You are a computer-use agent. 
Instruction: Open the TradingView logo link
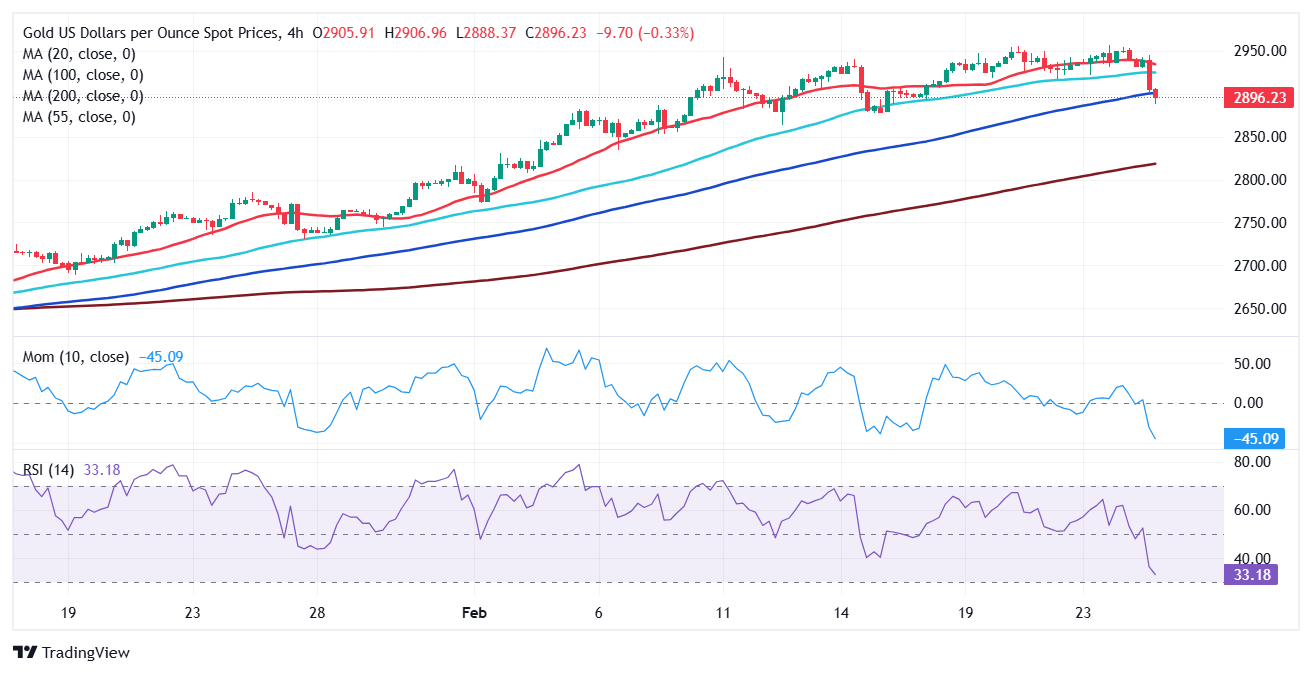(70, 652)
